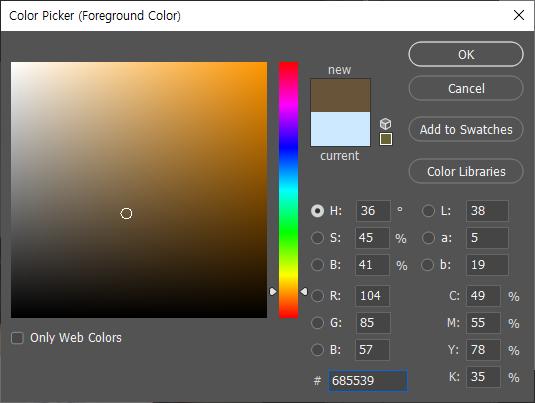
Task: Click the C (cyan) field showing 49
Action: pos(483,296)
